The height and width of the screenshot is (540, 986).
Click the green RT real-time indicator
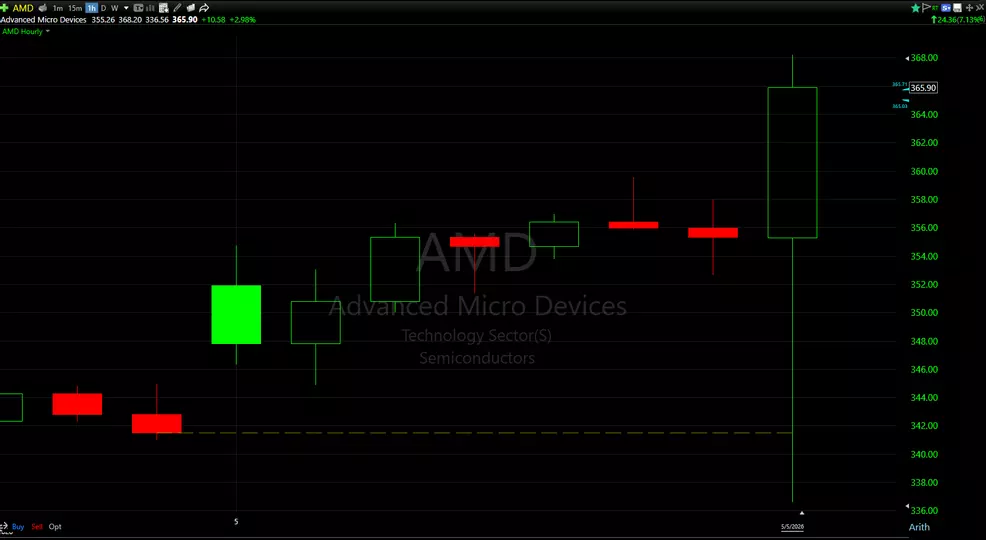coord(935,8)
